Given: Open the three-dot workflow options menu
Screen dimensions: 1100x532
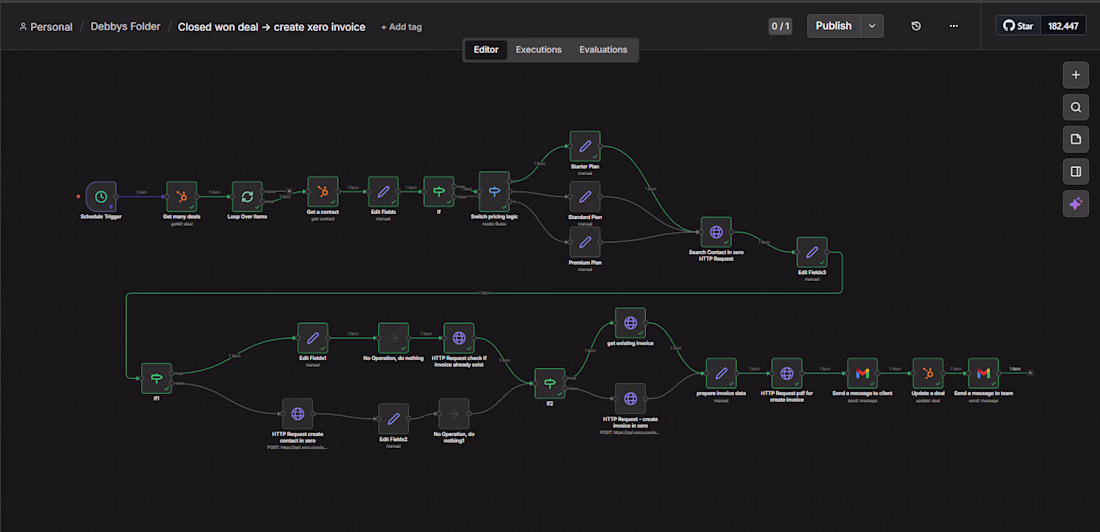Looking at the screenshot, I should (x=953, y=26).
